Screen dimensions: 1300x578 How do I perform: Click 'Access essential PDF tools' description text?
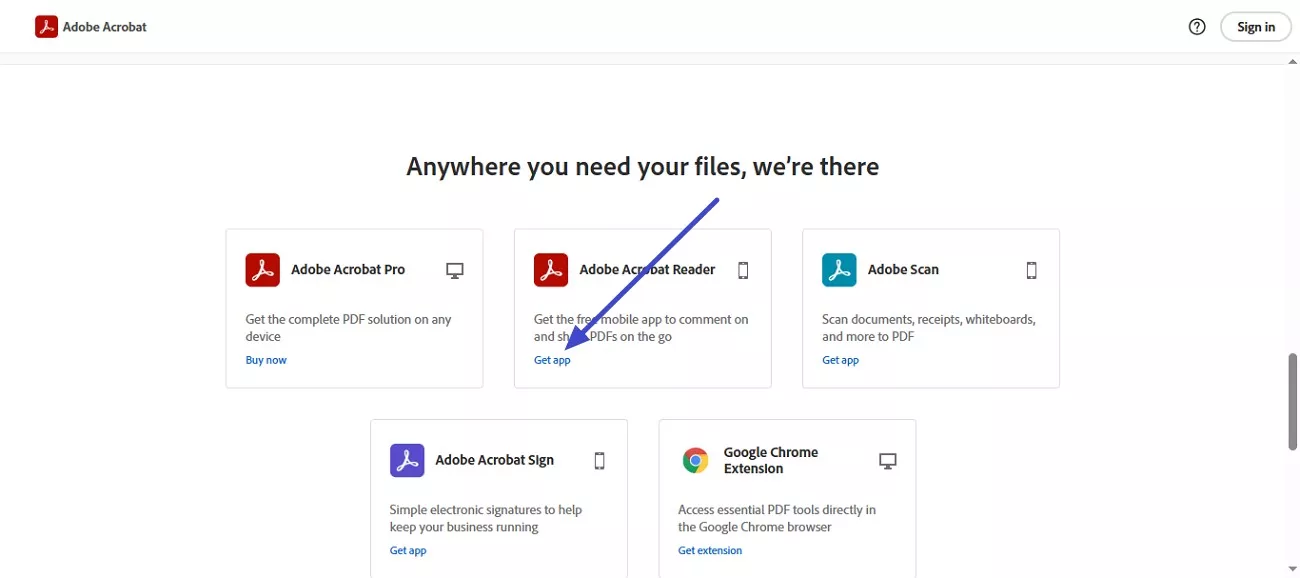[777, 519]
